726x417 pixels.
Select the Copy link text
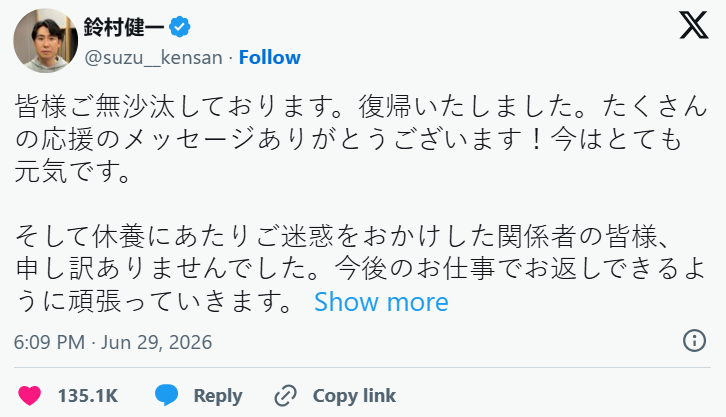pos(354,396)
